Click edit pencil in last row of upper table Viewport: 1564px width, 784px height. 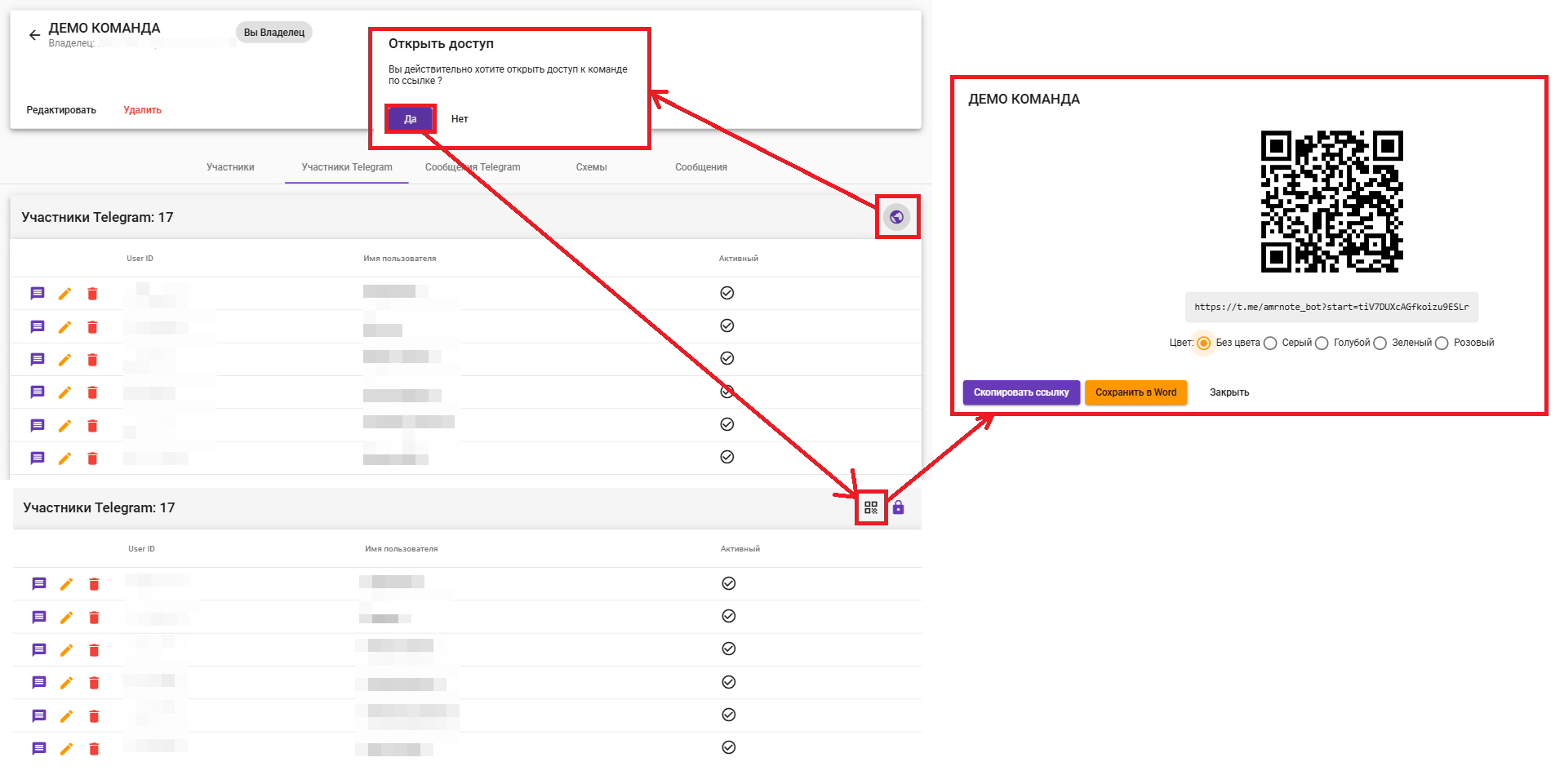65,458
